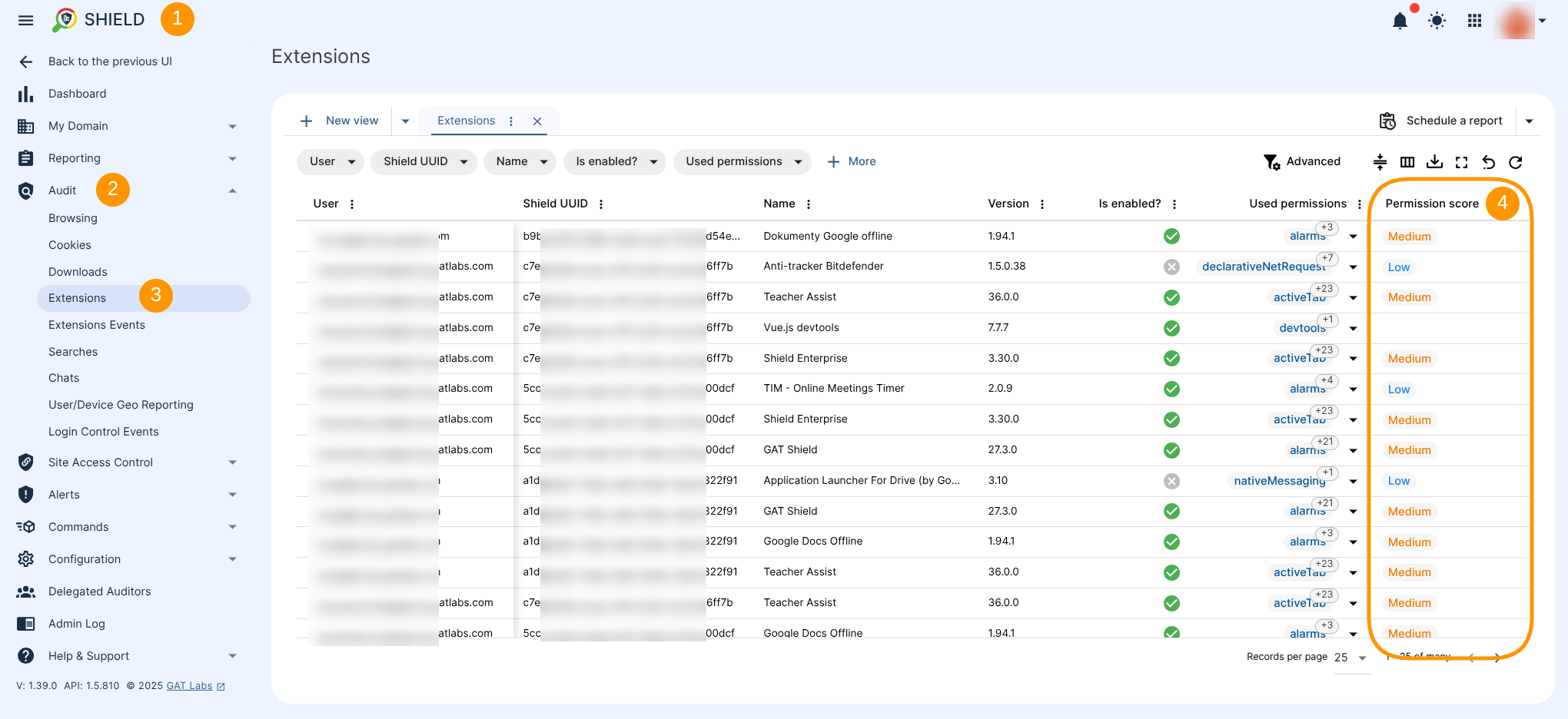
Task: Click More filters button
Action: click(x=852, y=161)
